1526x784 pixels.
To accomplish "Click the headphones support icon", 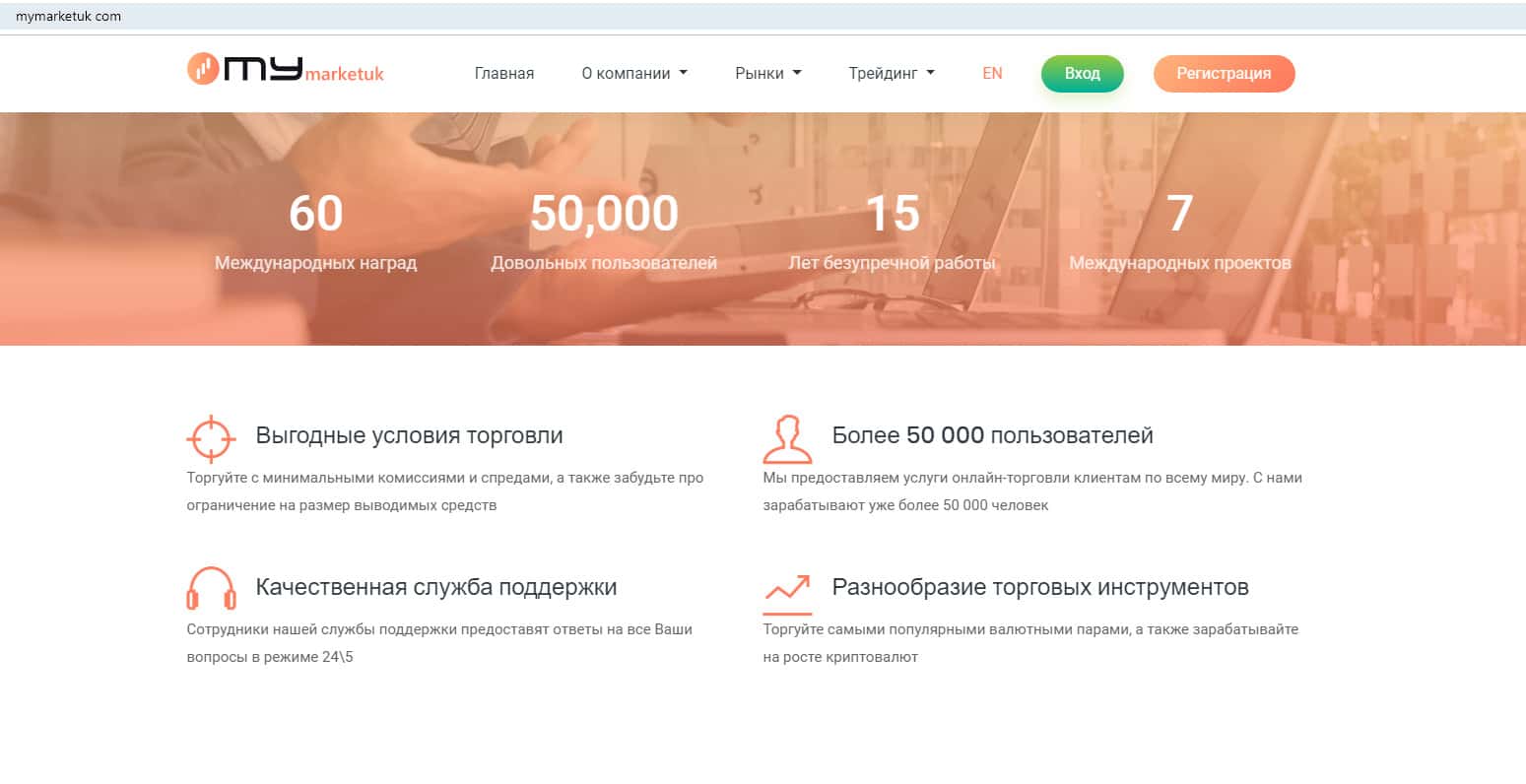I will [x=211, y=588].
